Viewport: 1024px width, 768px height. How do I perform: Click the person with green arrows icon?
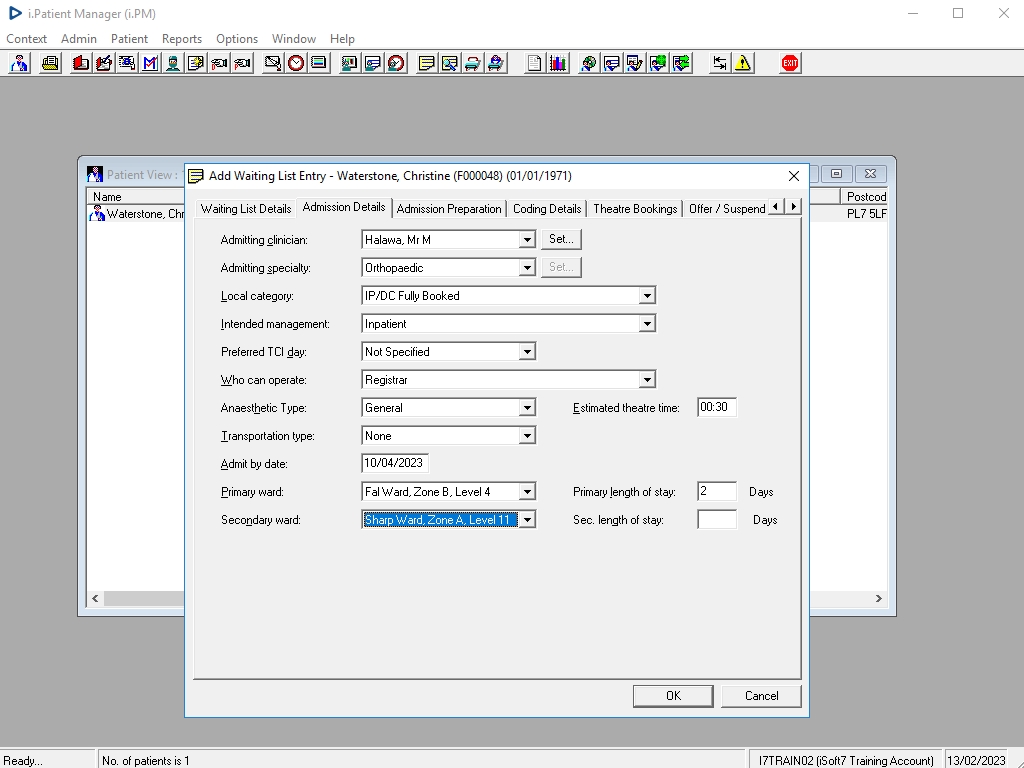[x=681, y=63]
